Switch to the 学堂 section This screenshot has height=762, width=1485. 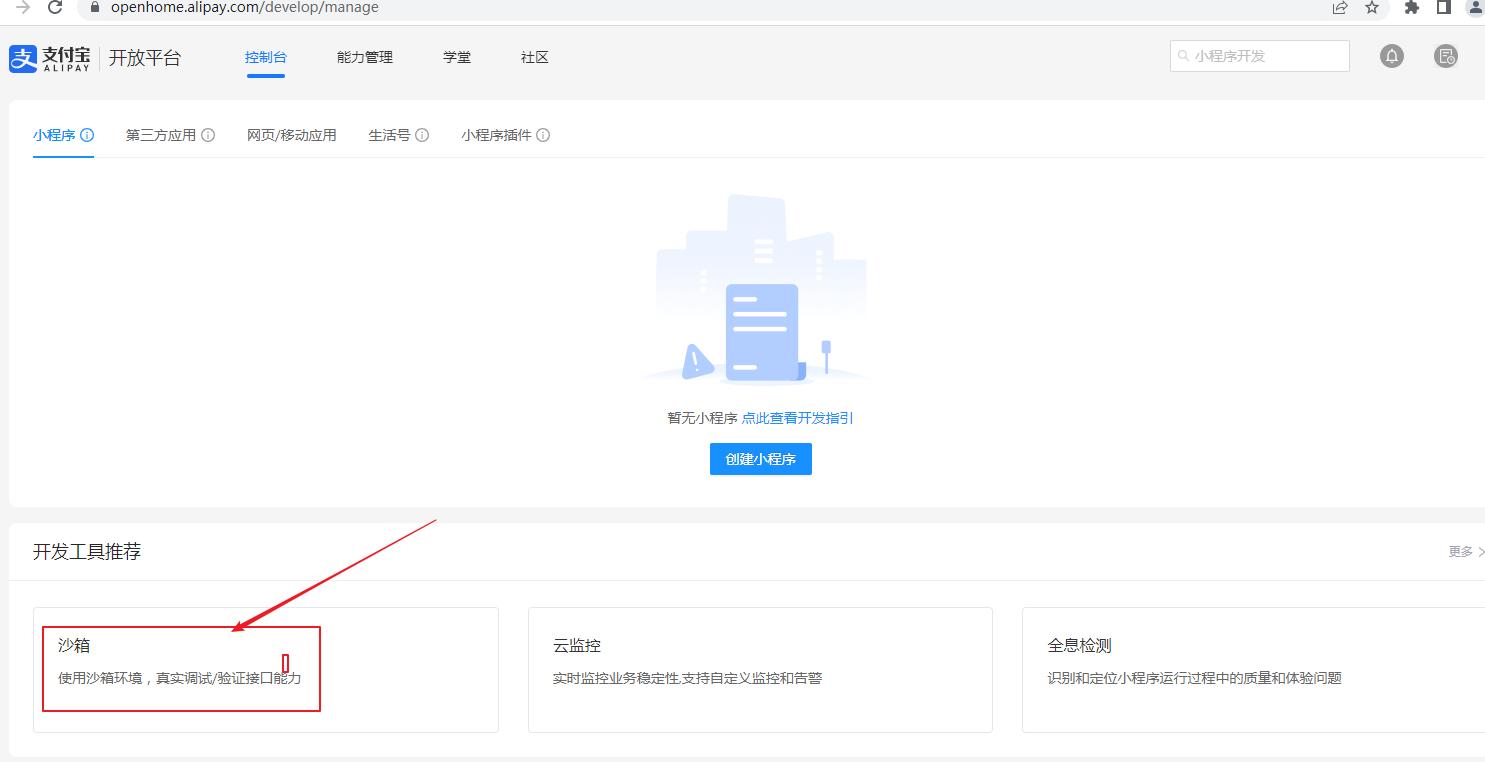point(456,57)
